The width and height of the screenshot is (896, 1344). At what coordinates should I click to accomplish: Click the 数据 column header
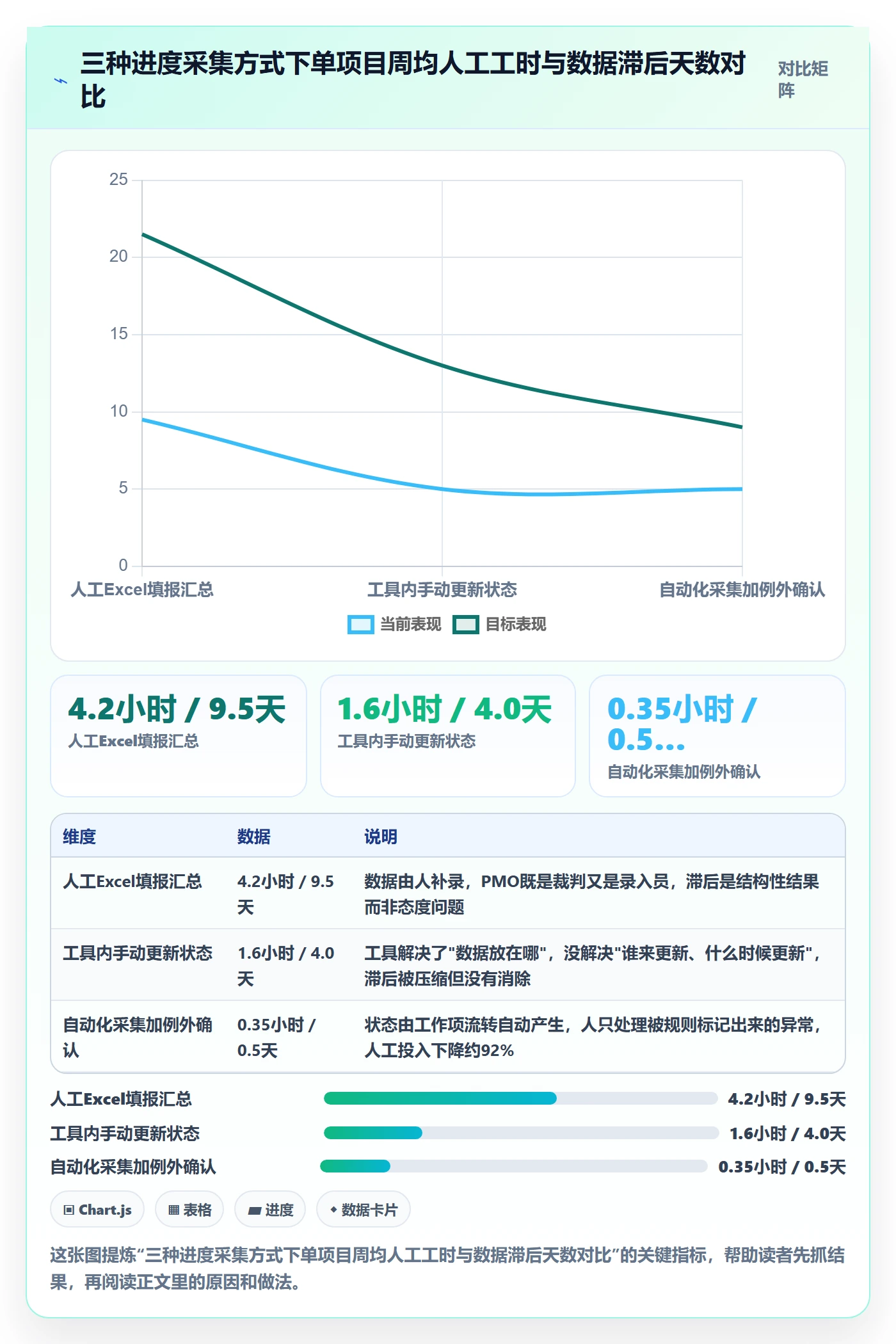254,836
